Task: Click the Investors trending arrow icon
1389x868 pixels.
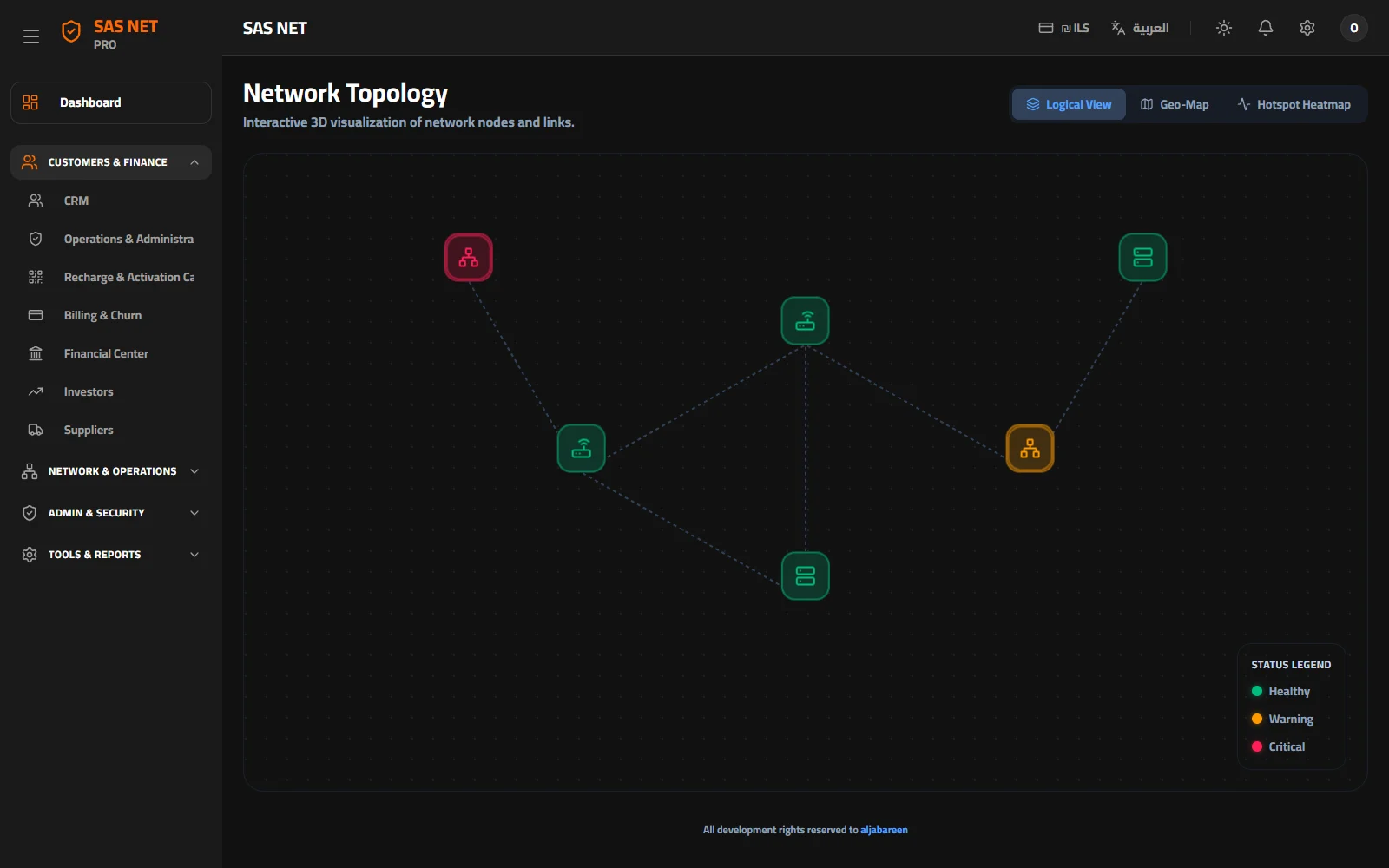Action: (36, 391)
